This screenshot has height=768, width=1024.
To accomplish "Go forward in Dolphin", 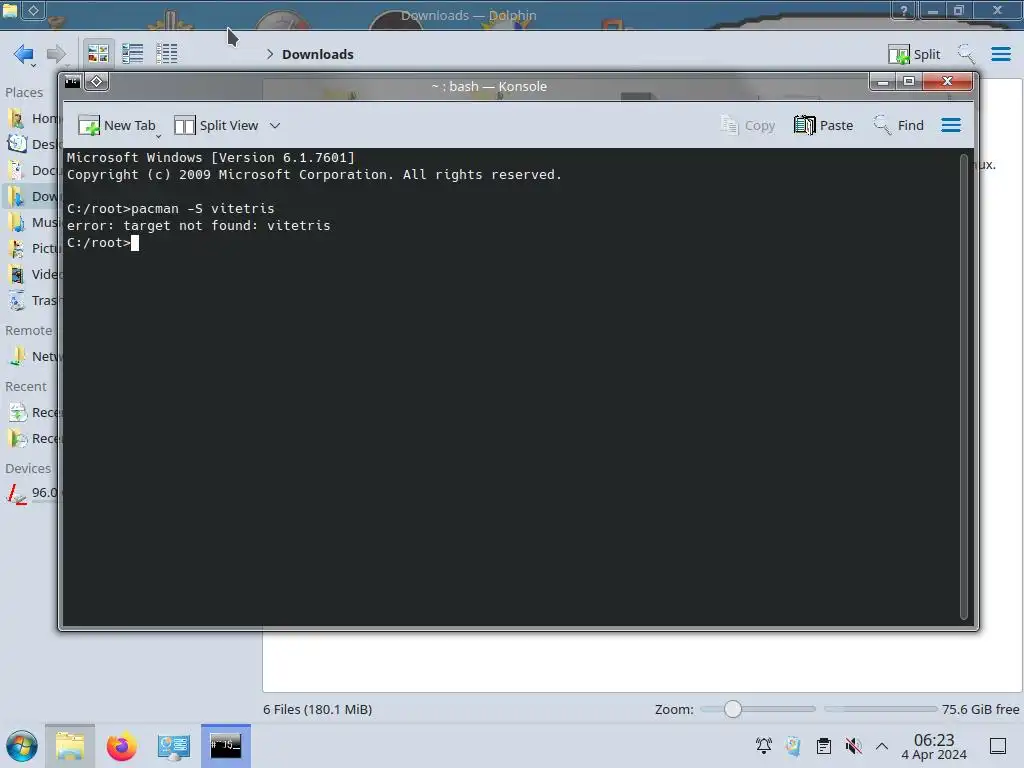I will [x=56, y=54].
